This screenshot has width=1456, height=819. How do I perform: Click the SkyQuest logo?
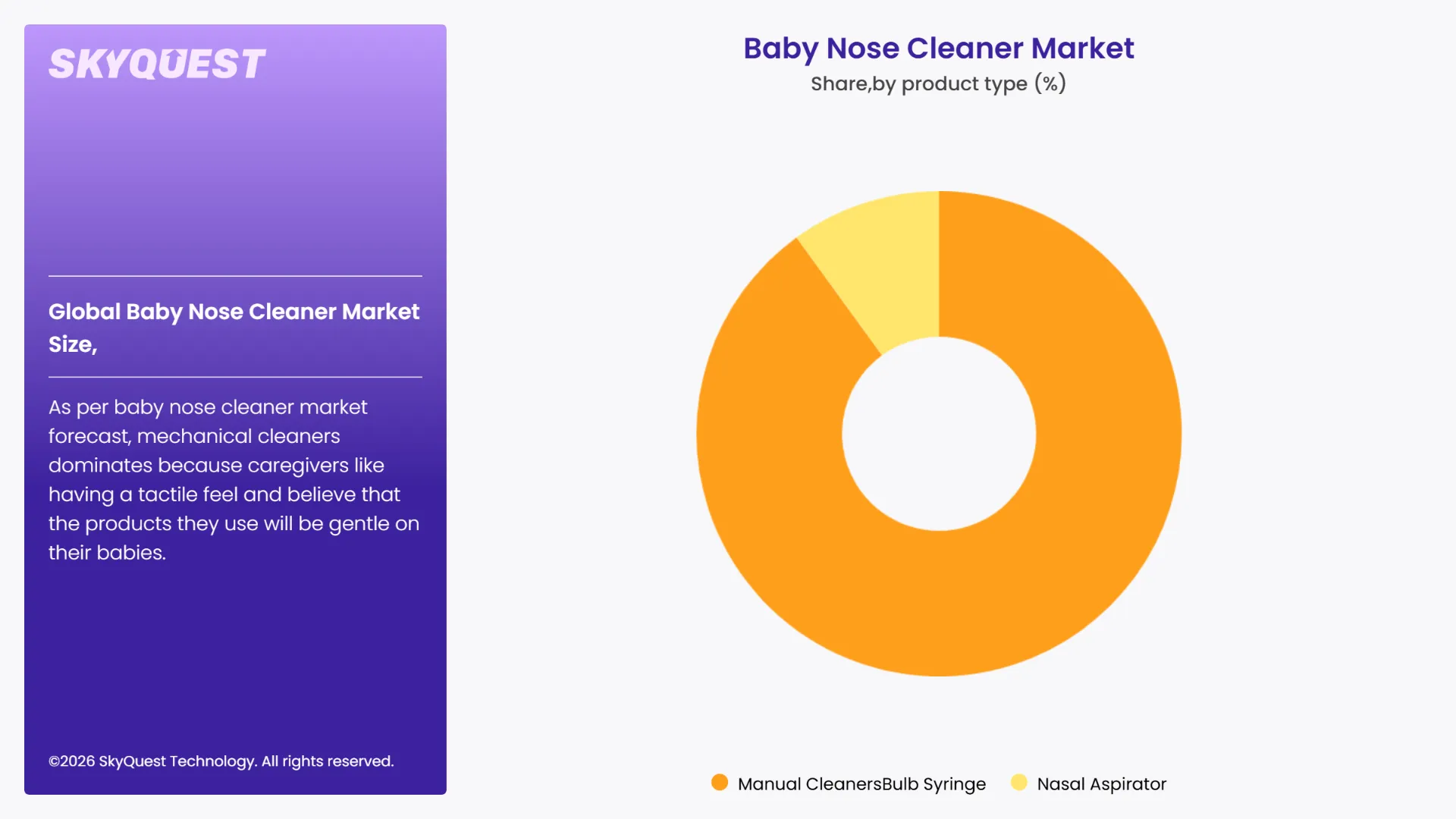157,64
